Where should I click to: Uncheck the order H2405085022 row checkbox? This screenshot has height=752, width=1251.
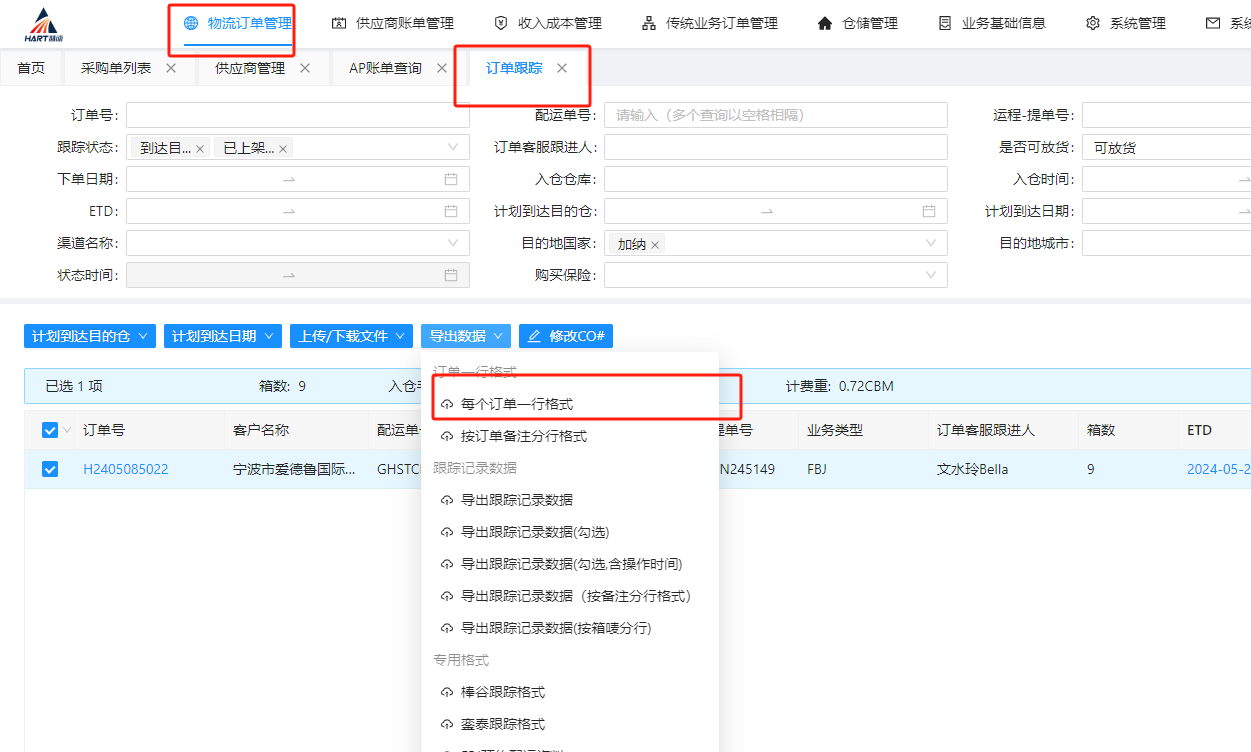pyautogui.click(x=50, y=469)
